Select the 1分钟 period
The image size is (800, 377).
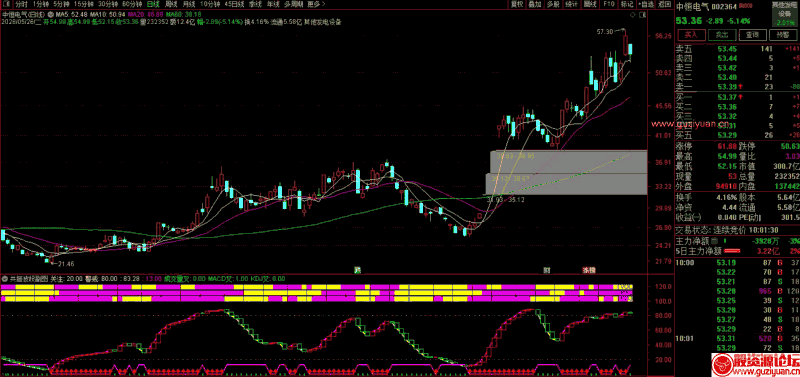point(41,5)
